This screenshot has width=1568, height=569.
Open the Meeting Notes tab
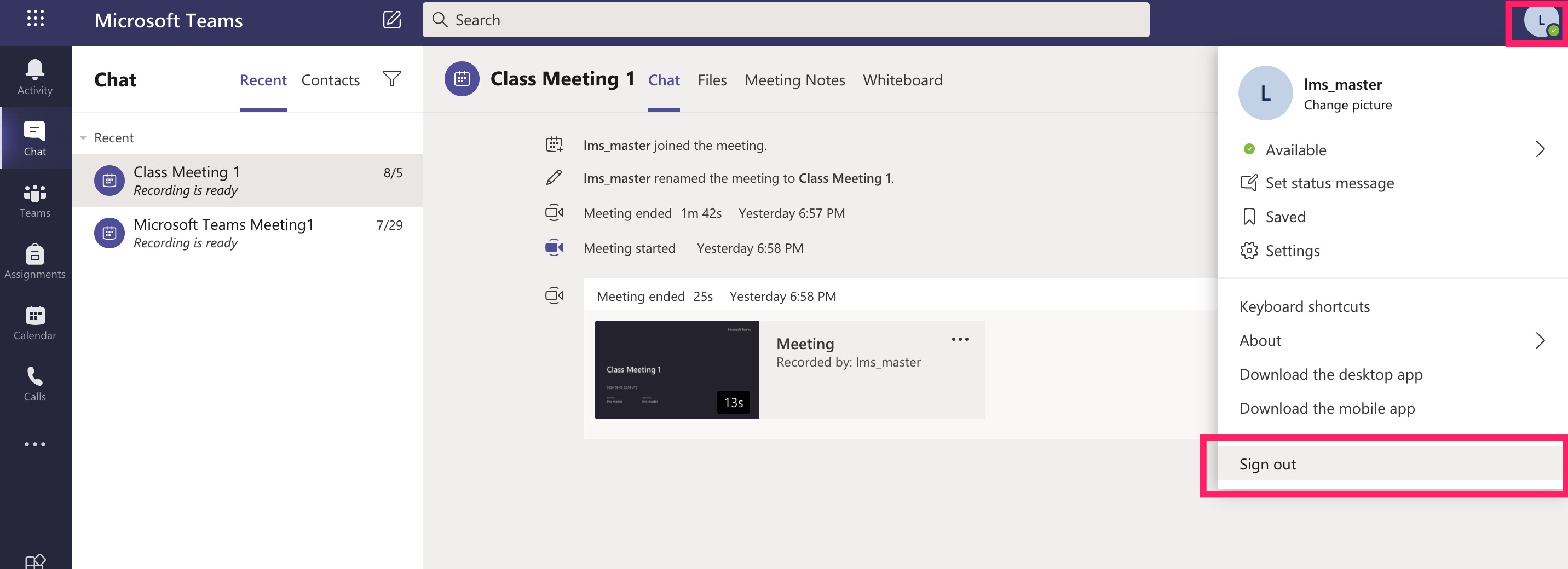[794, 80]
